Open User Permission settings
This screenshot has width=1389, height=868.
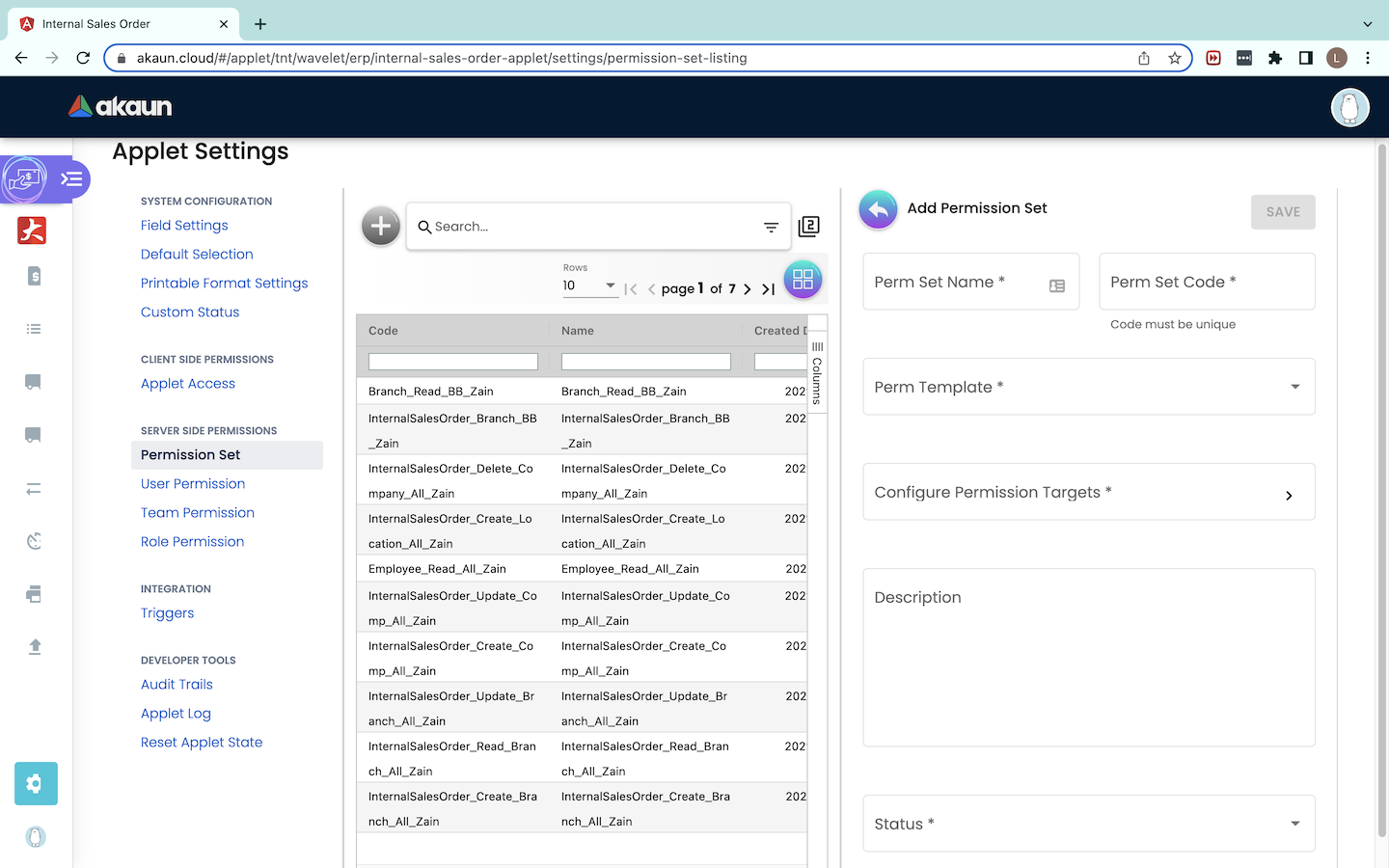pos(193,484)
